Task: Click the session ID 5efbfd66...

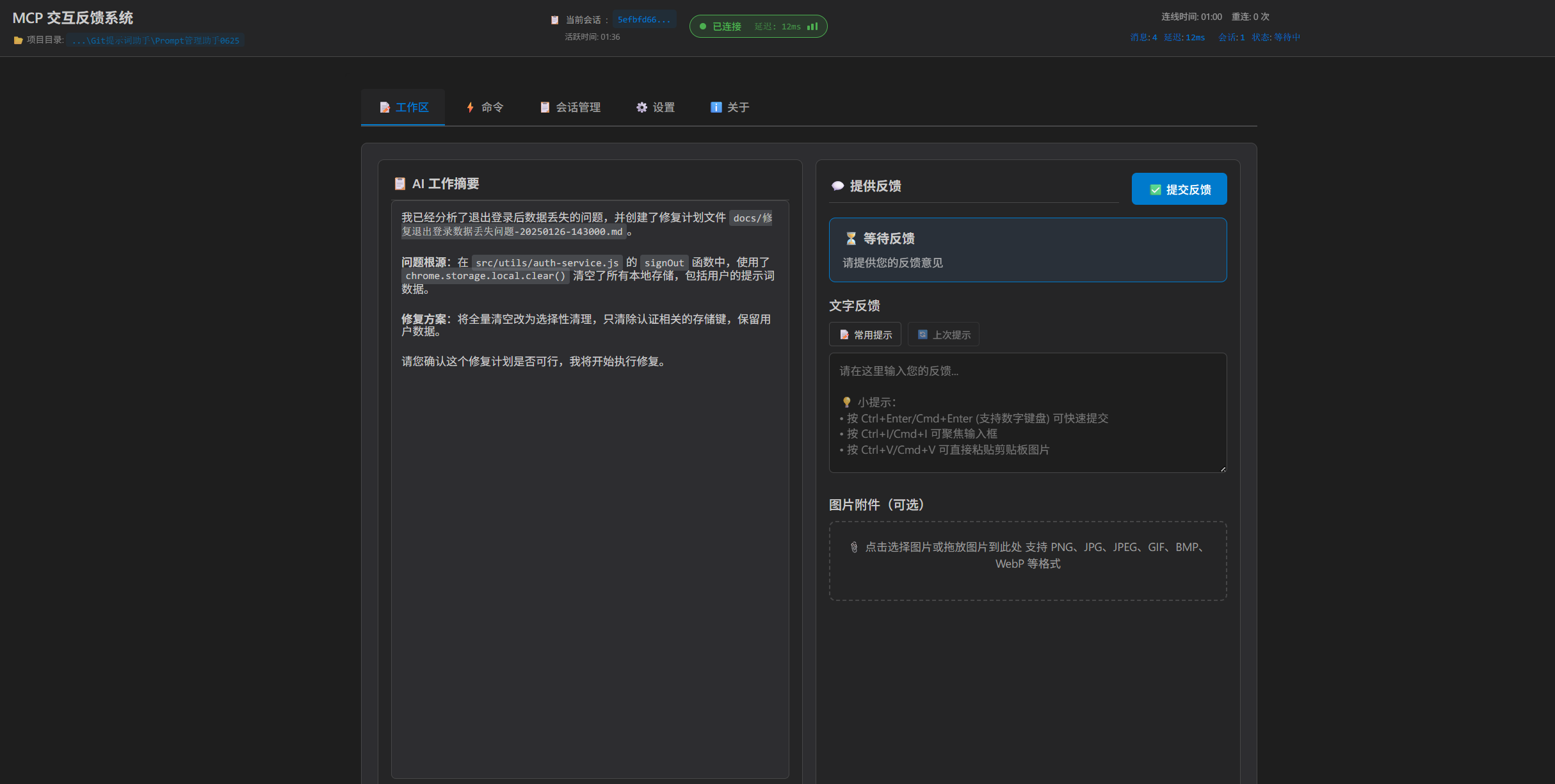Action: click(644, 20)
